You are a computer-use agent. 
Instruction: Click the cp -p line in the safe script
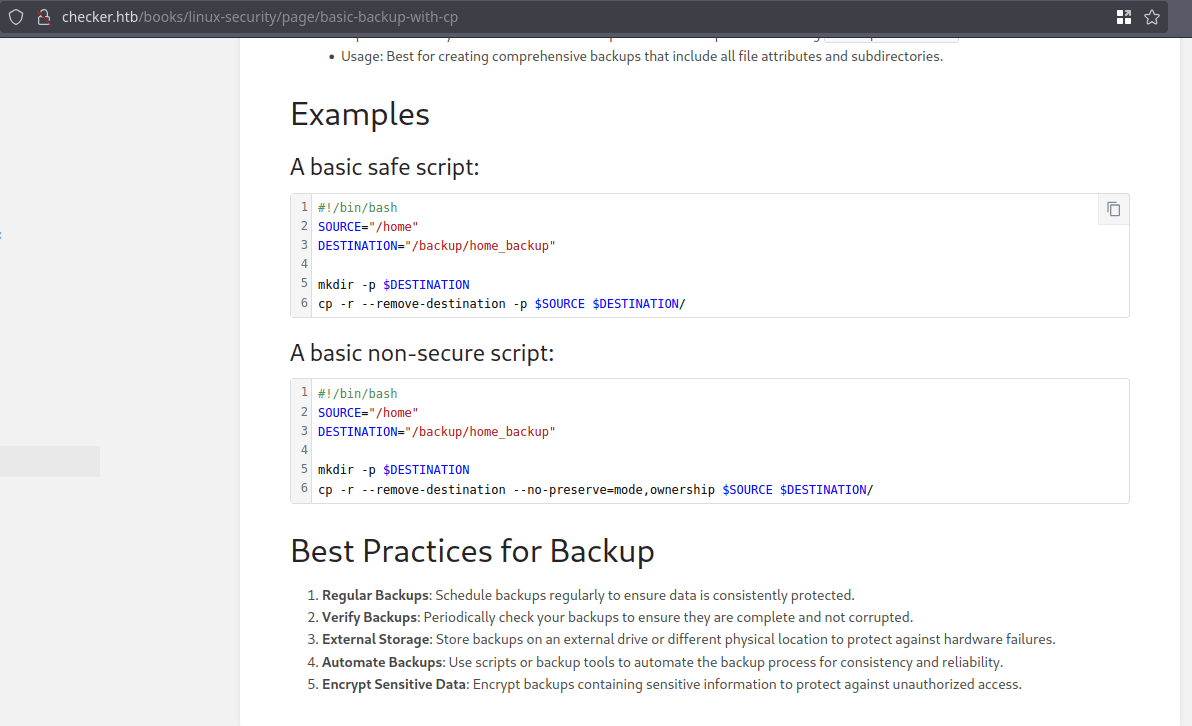click(x=501, y=303)
